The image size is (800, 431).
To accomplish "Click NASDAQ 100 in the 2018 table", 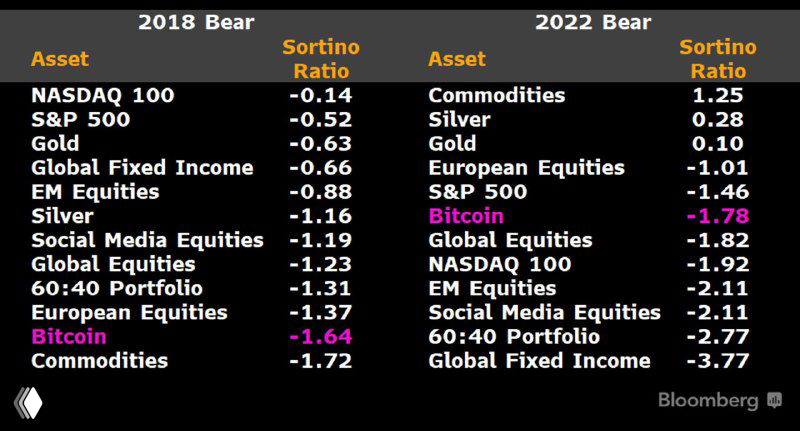I will coord(103,96).
